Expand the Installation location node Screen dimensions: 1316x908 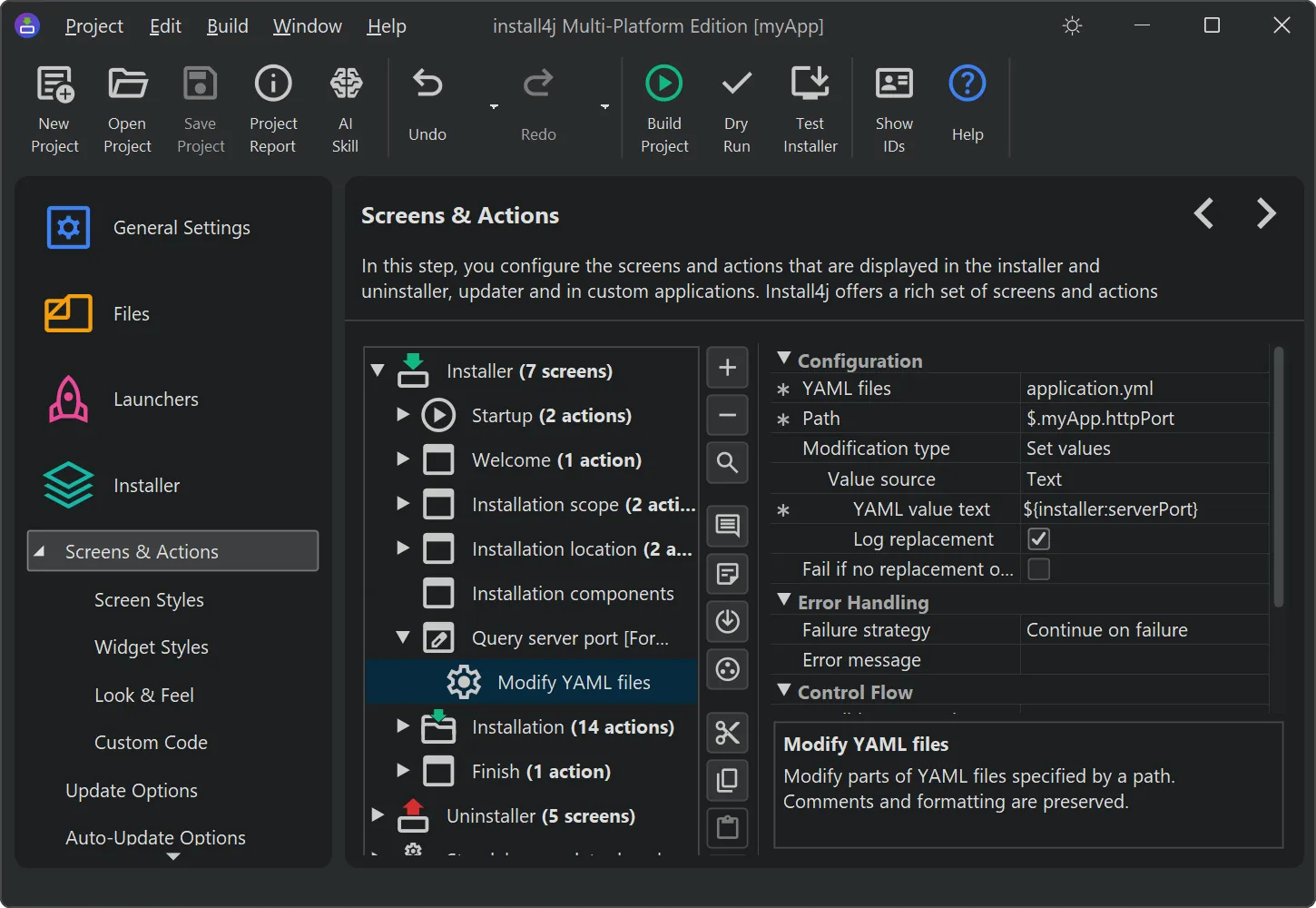[403, 548]
